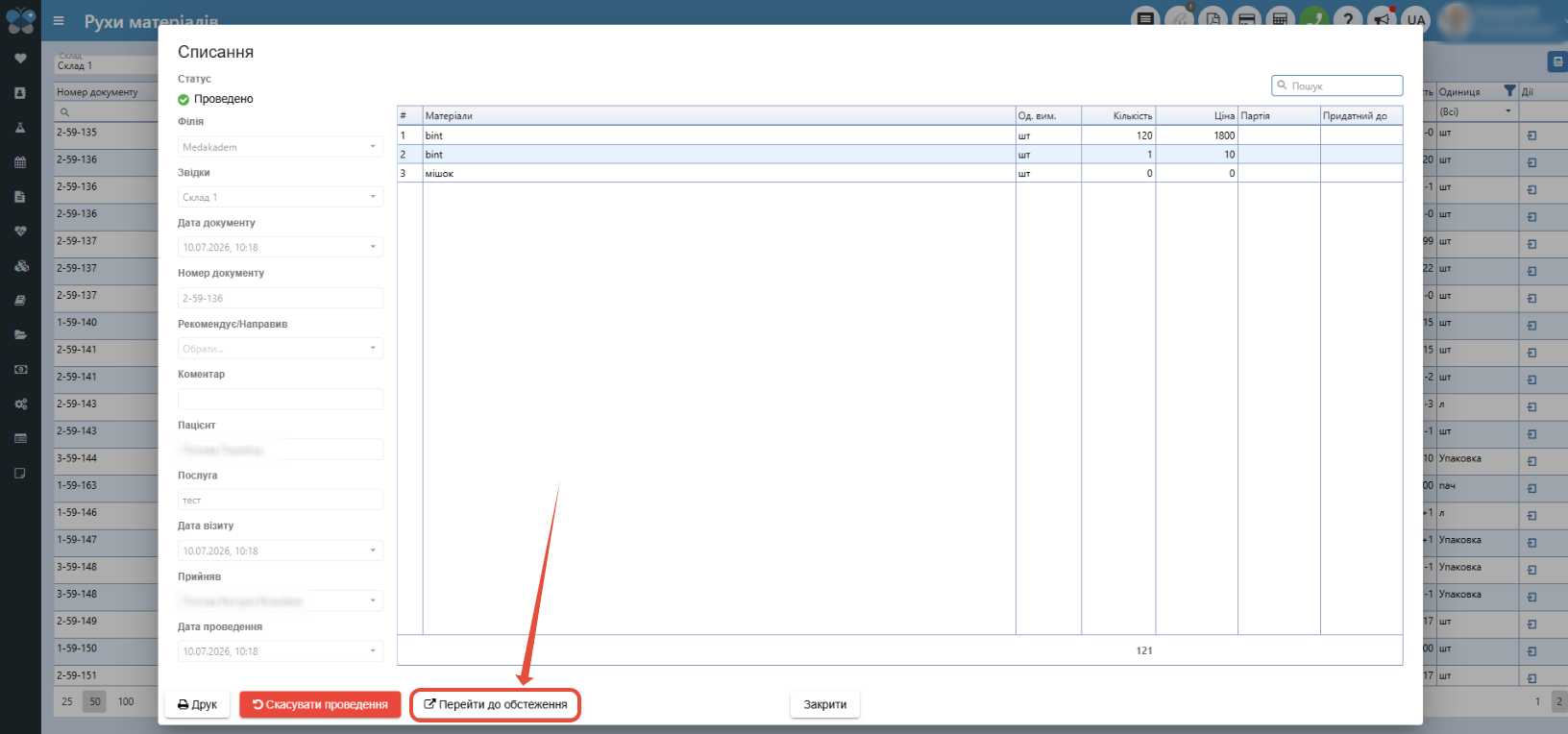Screen dimensions: 1568x734
Task: Open the list-card icon in the sidebar
Action: coord(20,439)
